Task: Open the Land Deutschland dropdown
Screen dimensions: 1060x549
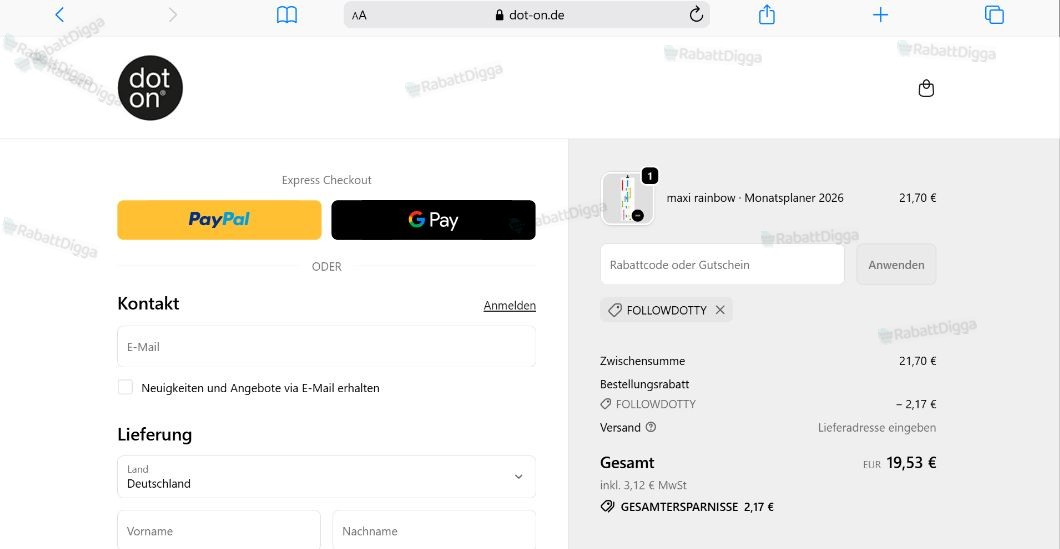Action: pyautogui.click(x=327, y=477)
